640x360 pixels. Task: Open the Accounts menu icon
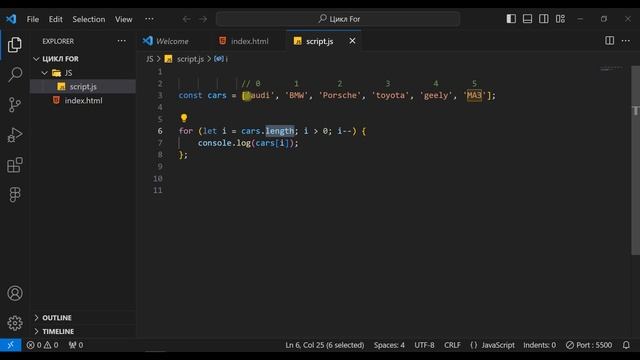coord(15,293)
